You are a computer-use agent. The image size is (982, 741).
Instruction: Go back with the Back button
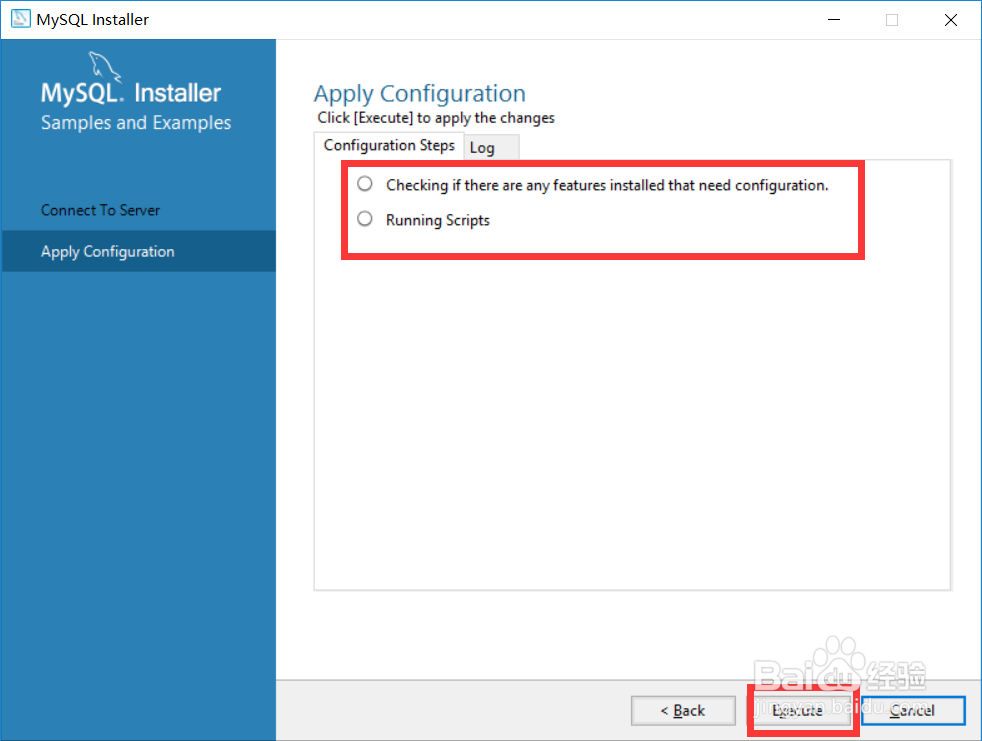pyautogui.click(x=683, y=710)
